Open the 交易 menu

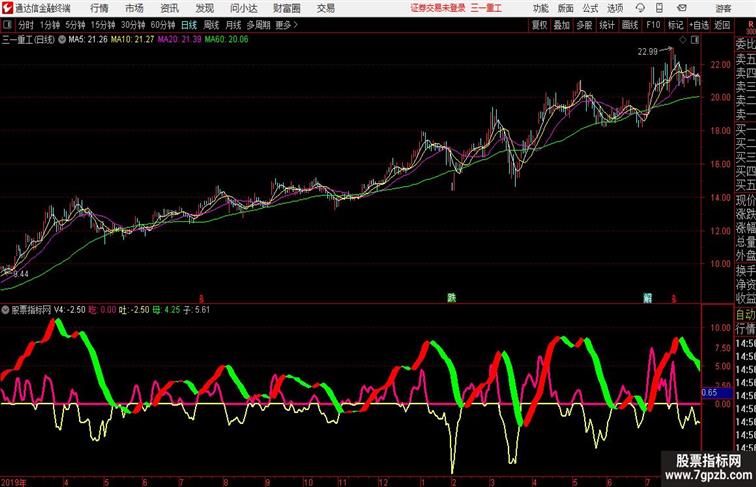[325, 8]
